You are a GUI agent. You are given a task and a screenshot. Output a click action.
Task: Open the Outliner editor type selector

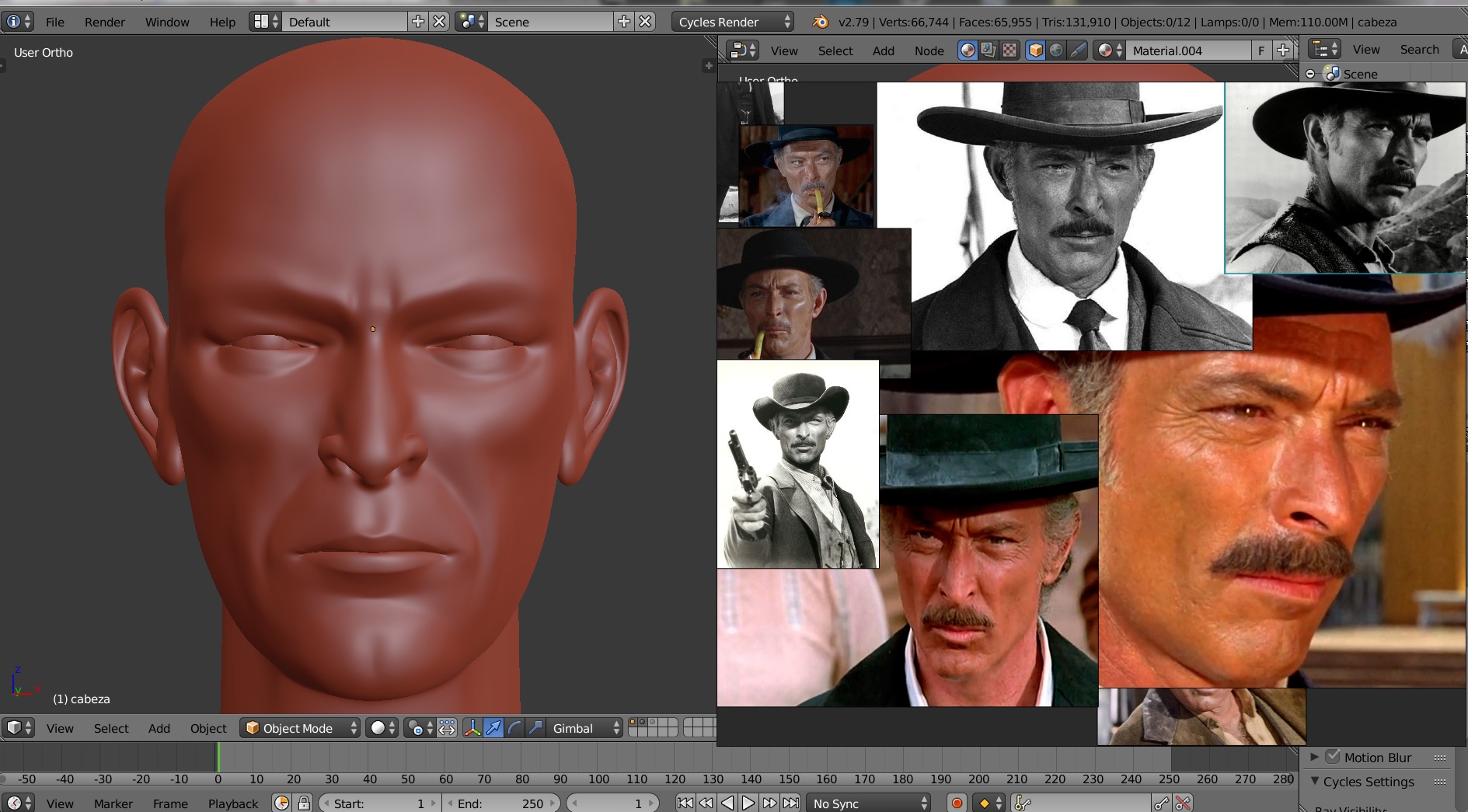1324,49
